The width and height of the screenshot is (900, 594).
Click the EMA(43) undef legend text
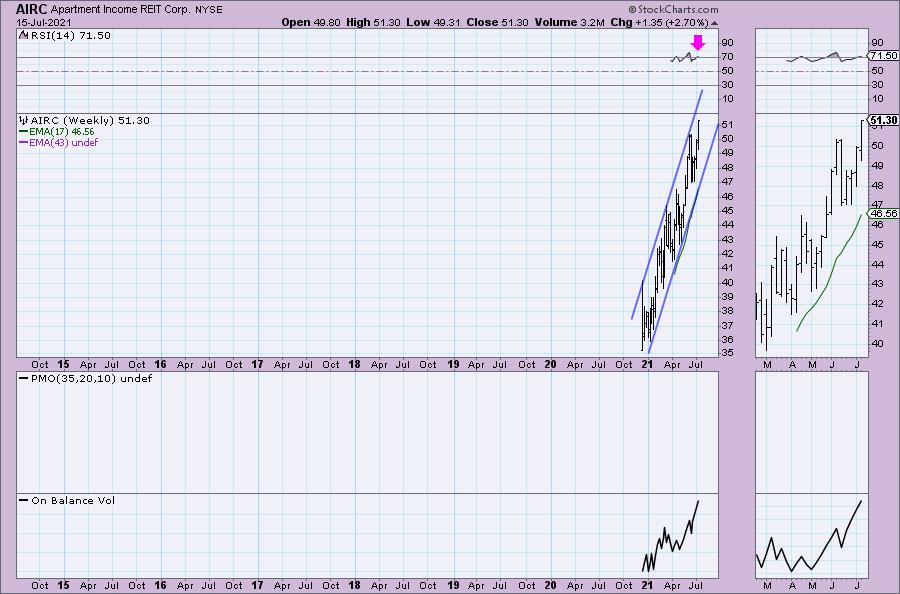tap(63, 142)
